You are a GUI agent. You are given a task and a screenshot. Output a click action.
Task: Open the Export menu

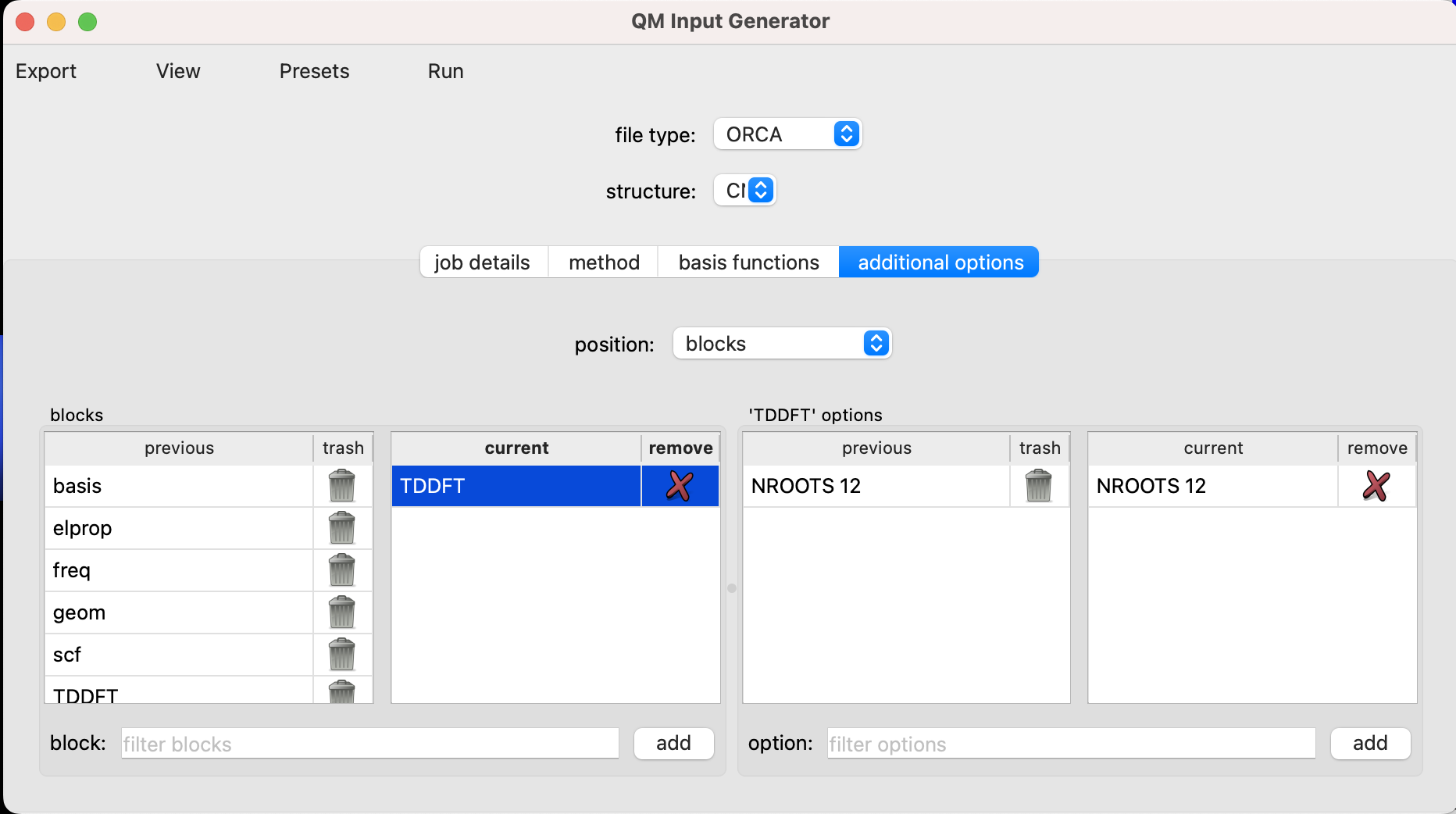point(46,71)
